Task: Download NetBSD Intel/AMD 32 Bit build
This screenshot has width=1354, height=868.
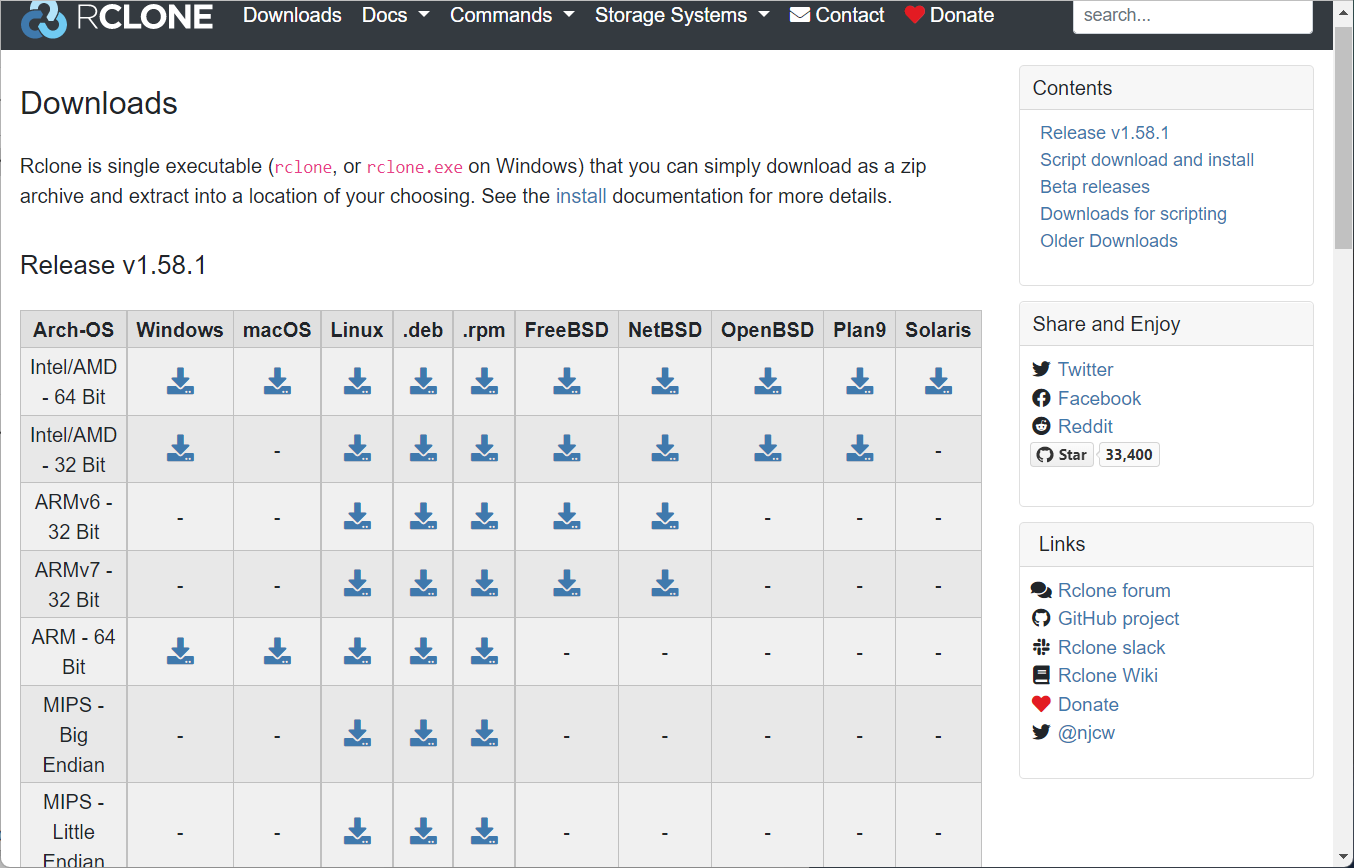Action: click(x=665, y=448)
